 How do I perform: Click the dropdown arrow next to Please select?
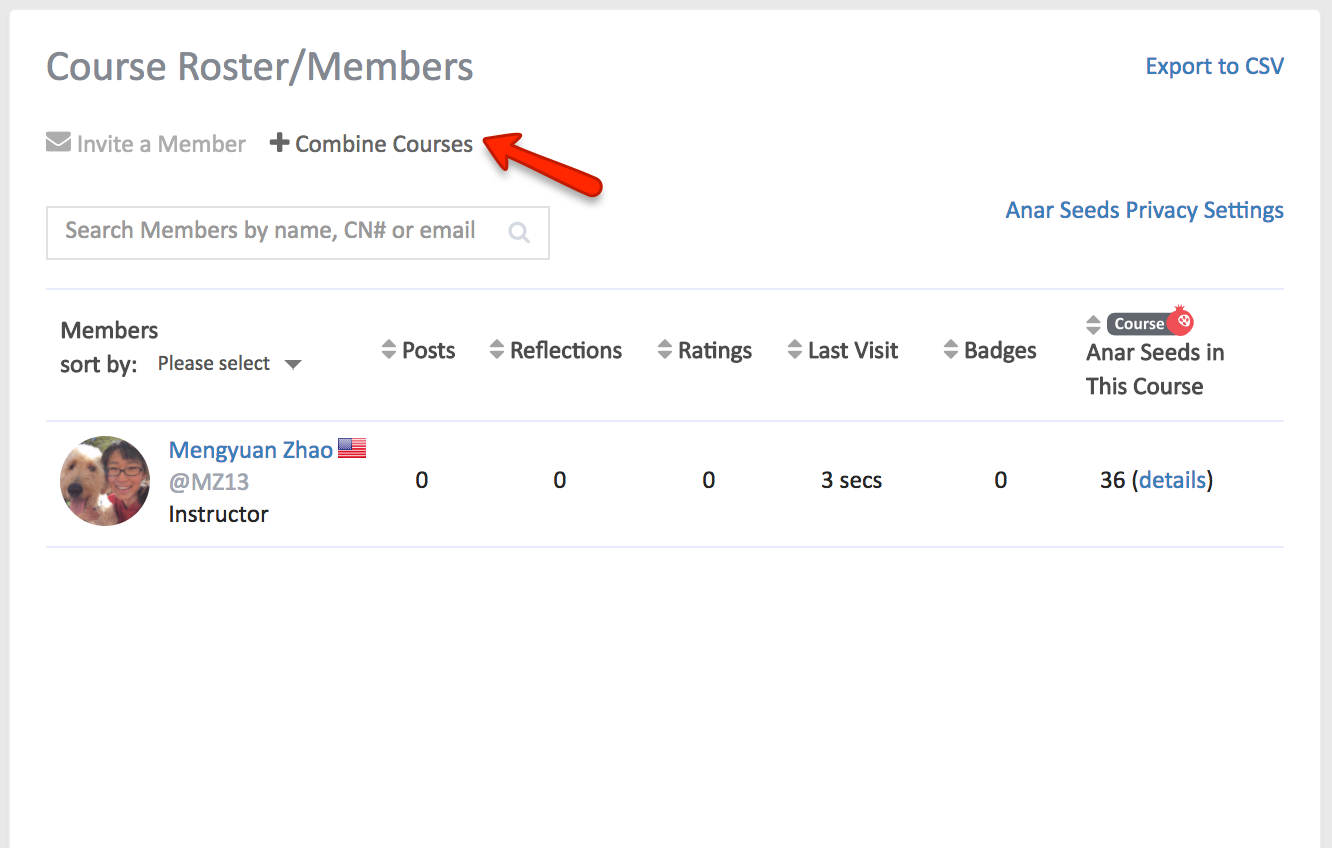tap(293, 364)
